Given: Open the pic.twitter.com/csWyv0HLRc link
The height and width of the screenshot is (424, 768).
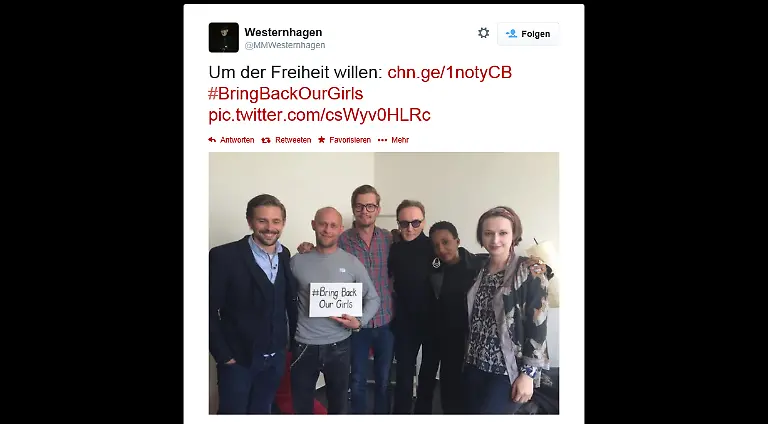Looking at the screenshot, I should tap(319, 115).
